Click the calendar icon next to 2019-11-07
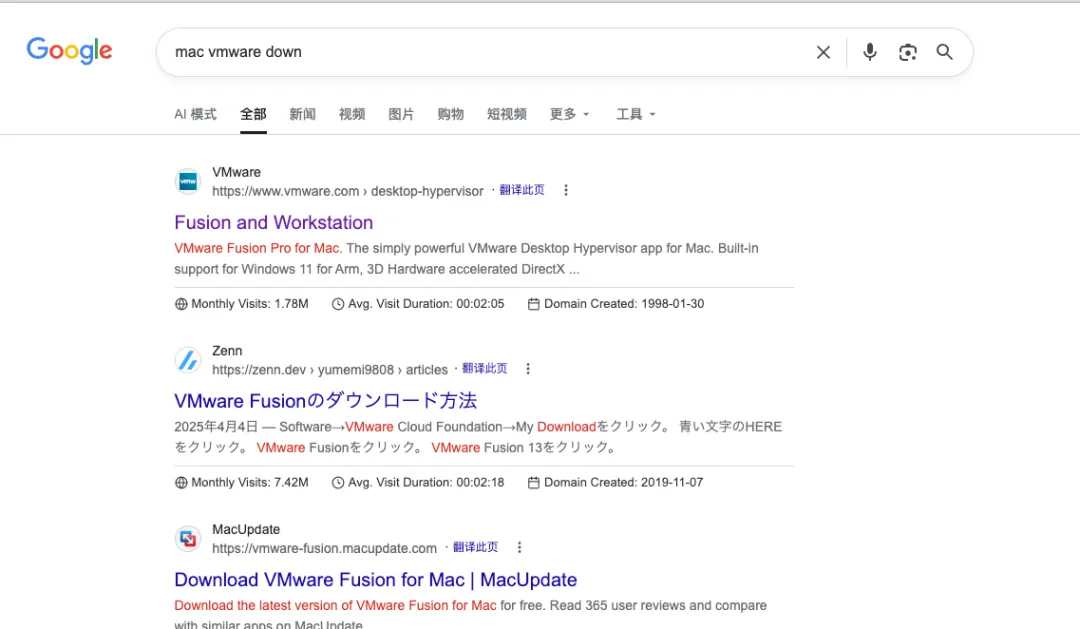1080x629 pixels. (533, 482)
